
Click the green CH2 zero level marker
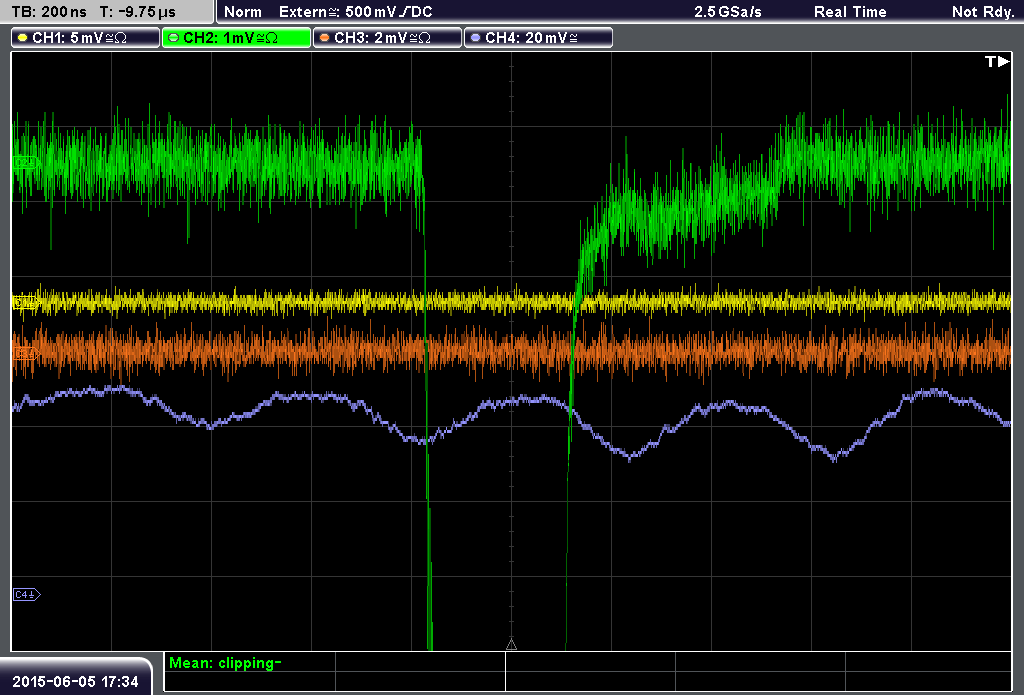click(x=26, y=162)
